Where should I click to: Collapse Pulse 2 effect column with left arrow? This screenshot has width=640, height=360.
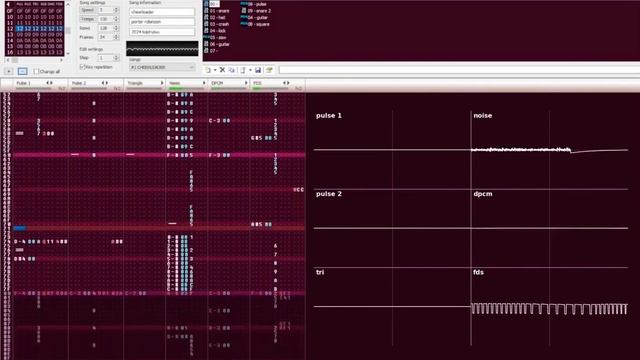click(x=103, y=83)
